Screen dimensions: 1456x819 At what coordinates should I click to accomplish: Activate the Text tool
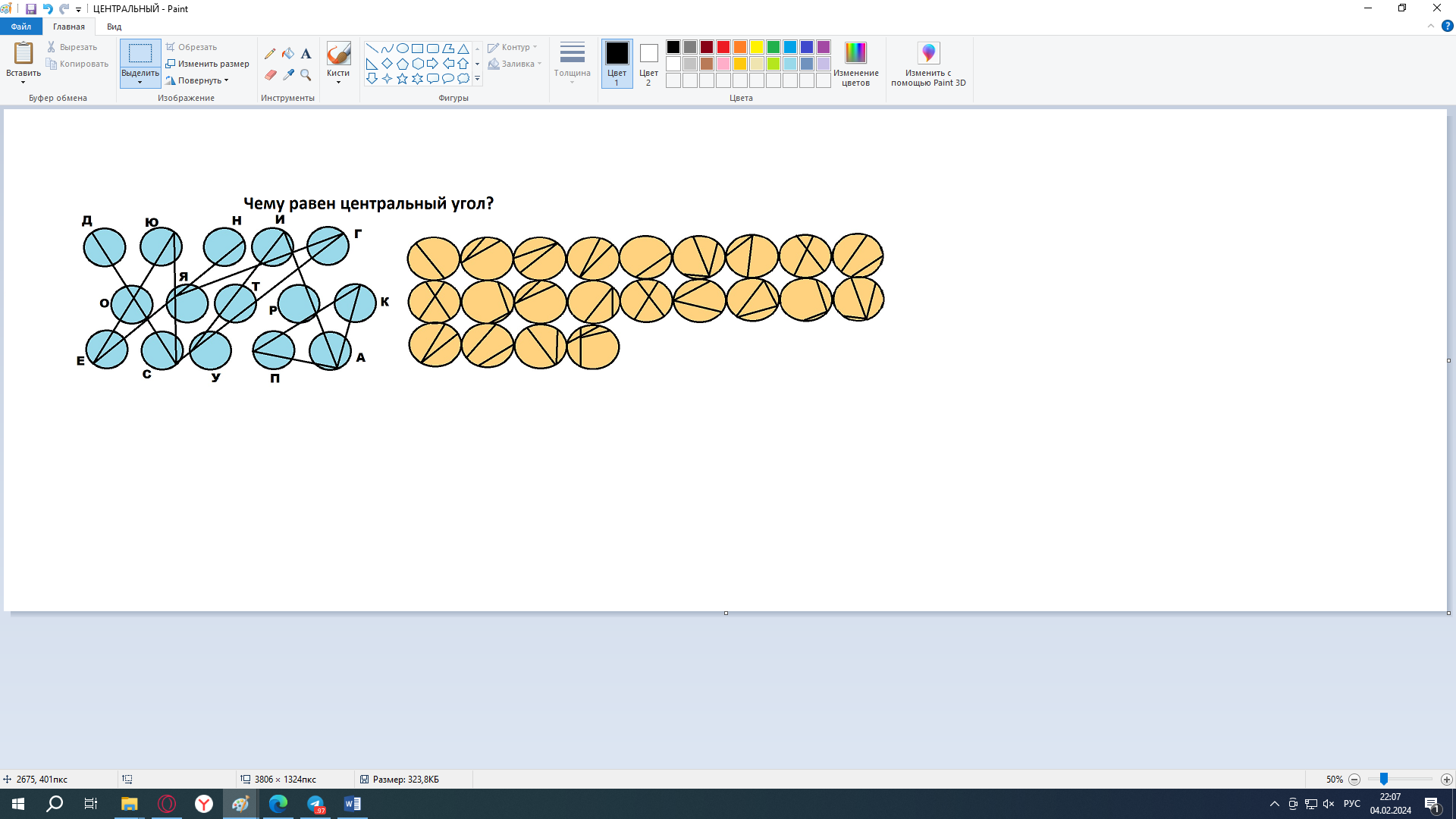pos(306,54)
